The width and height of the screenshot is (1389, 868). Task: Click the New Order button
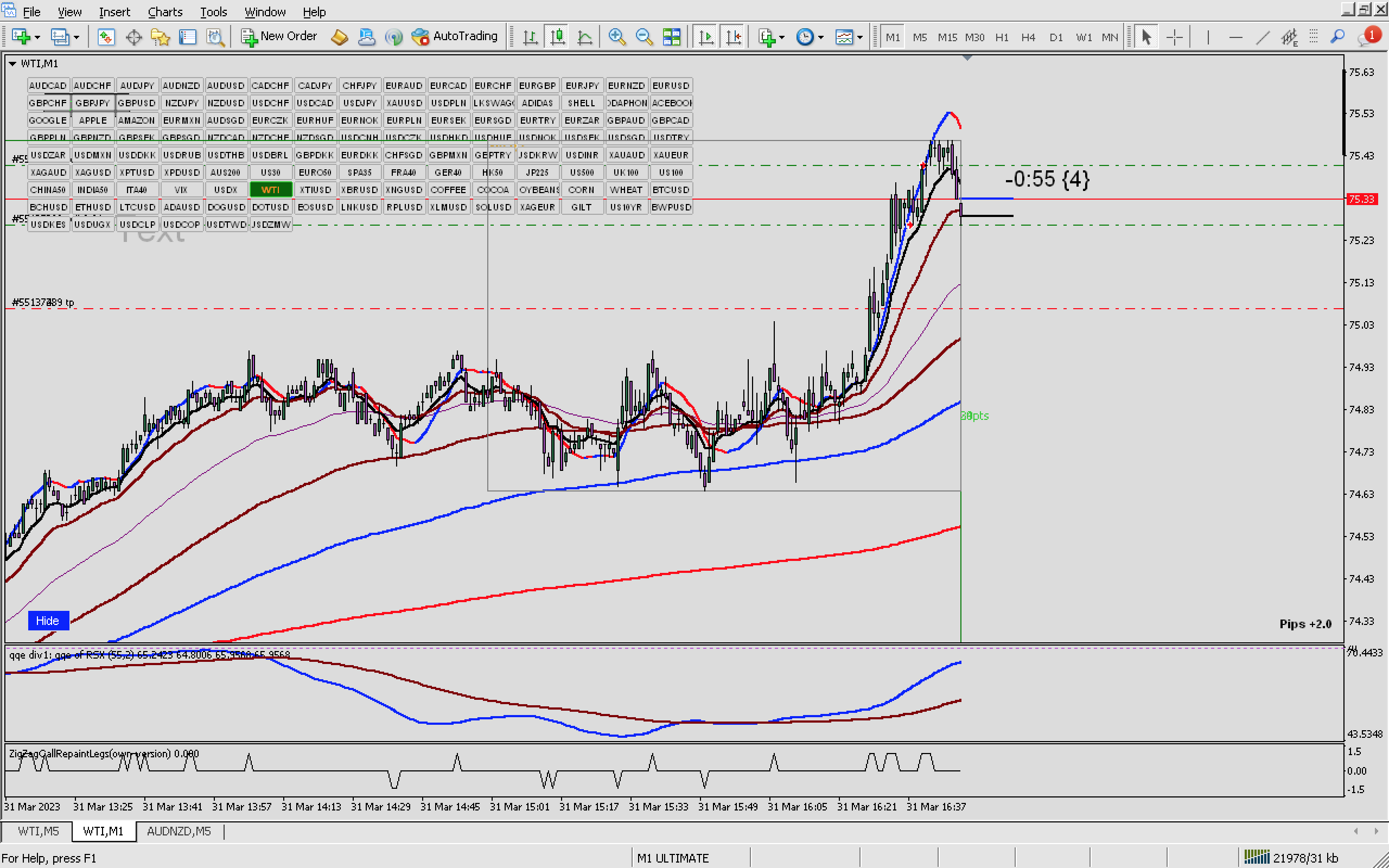[x=279, y=36]
